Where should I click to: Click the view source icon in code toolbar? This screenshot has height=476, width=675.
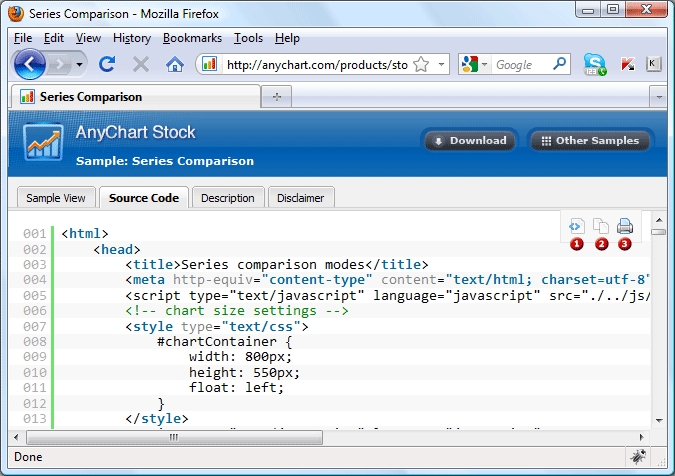tap(577, 226)
